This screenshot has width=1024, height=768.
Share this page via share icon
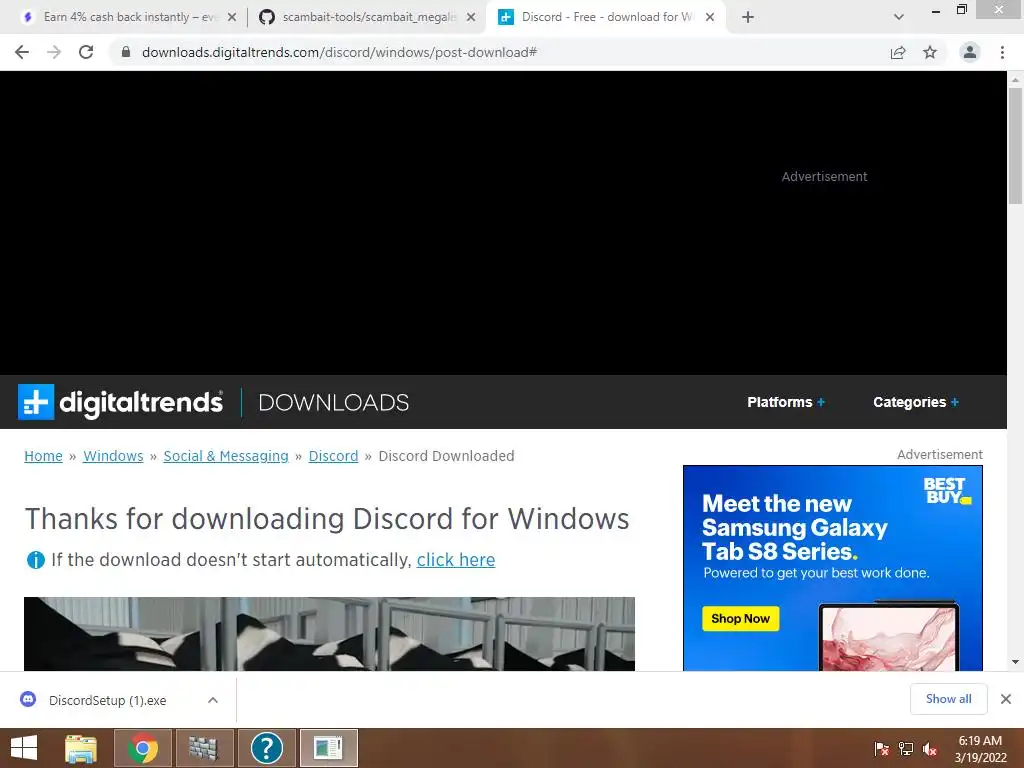[x=898, y=52]
